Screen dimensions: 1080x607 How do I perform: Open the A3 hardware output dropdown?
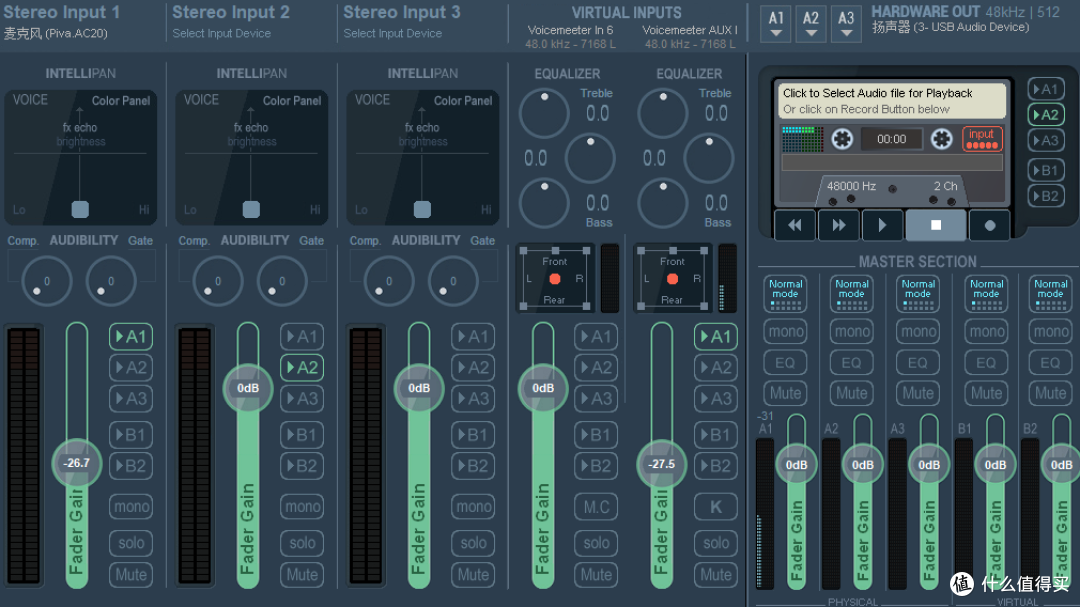(x=847, y=23)
